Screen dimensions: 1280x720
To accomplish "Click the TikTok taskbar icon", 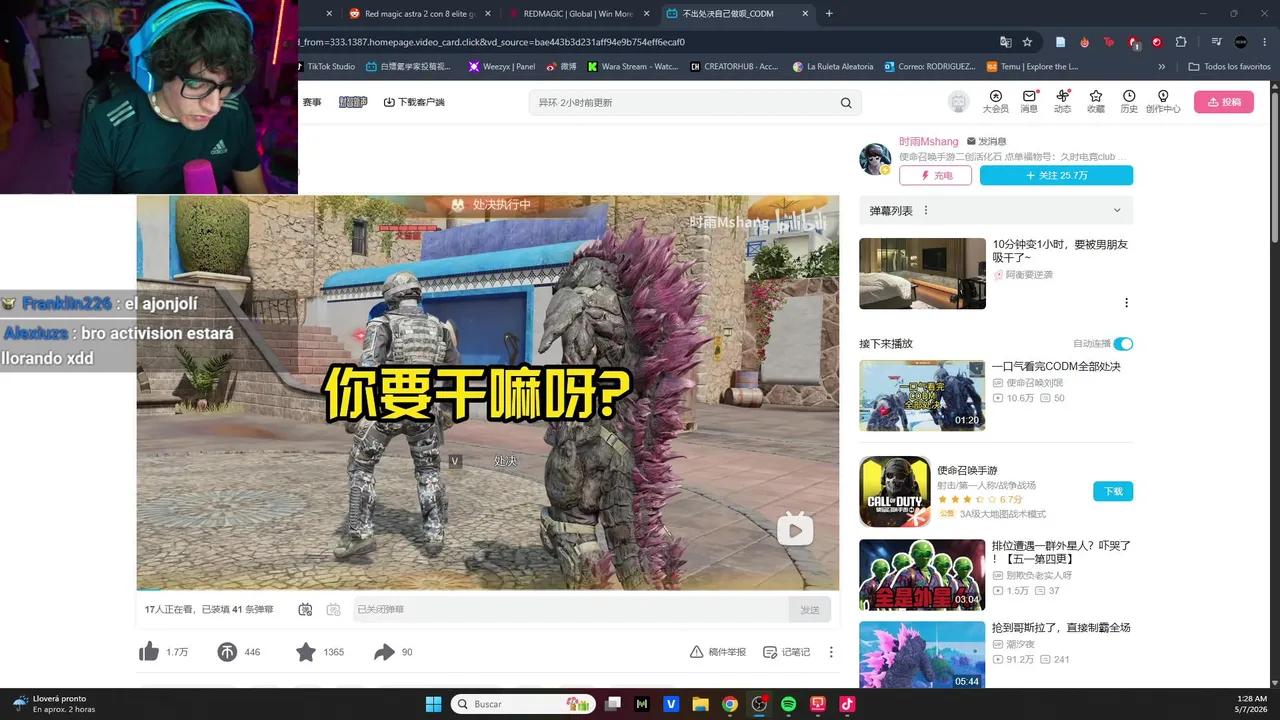I will point(847,704).
